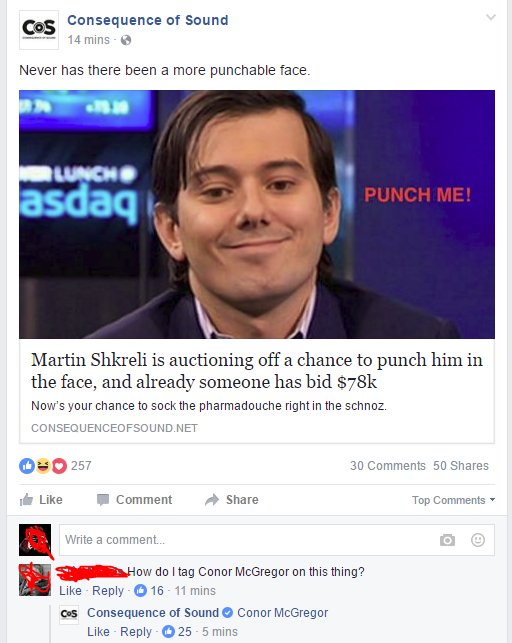Image resolution: width=512 pixels, height=643 pixels.
Task: Click the blue thumbs-up reaction icon
Action: pos(27,466)
